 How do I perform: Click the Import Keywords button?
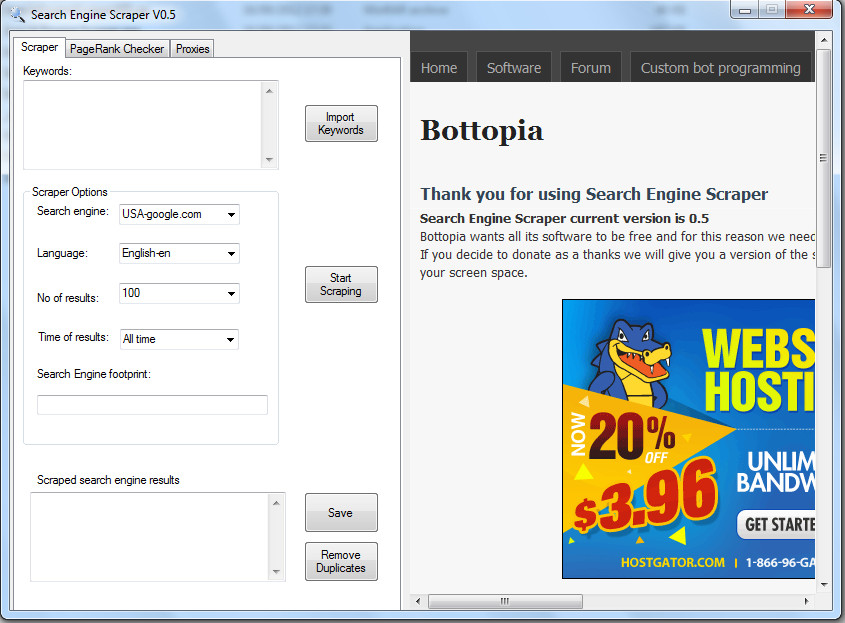[x=341, y=123]
